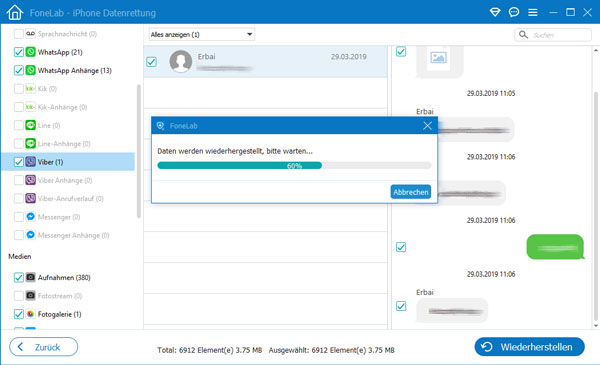Click the Line (0) icon
The width and height of the screenshot is (600, 365).
(x=31, y=125)
